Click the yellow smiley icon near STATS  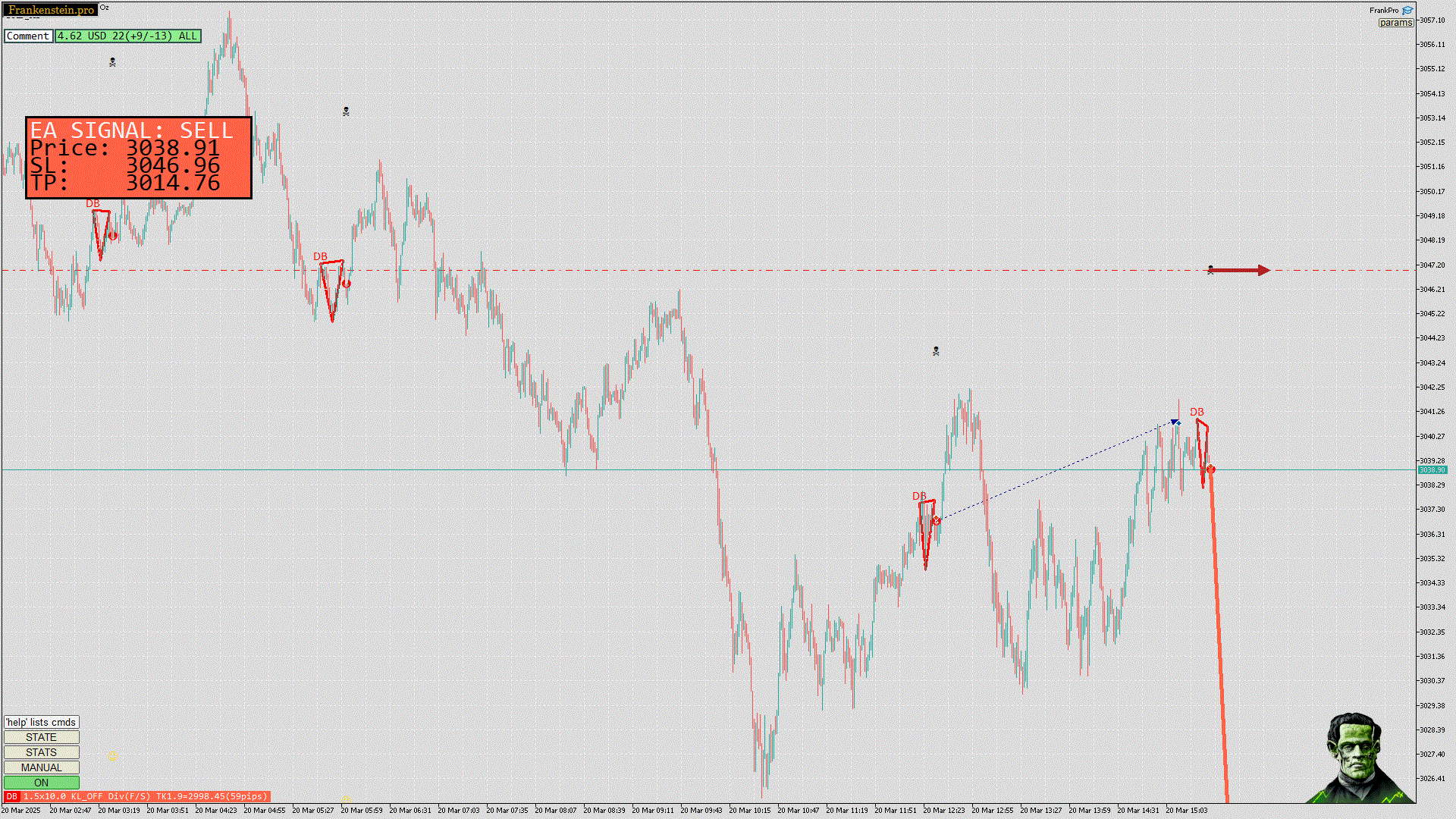pyautogui.click(x=112, y=756)
